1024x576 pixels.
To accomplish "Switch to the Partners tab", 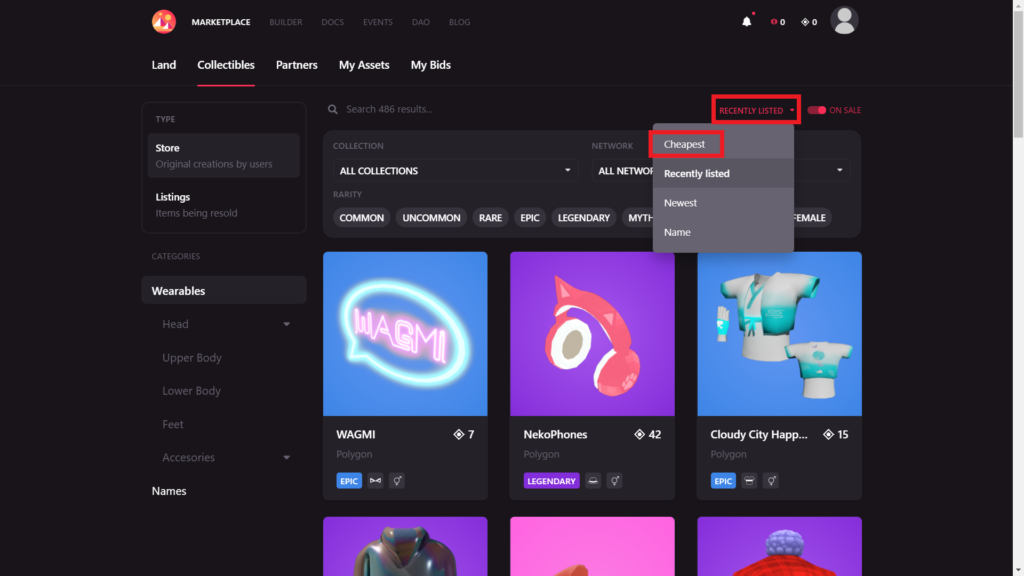I will (296, 65).
